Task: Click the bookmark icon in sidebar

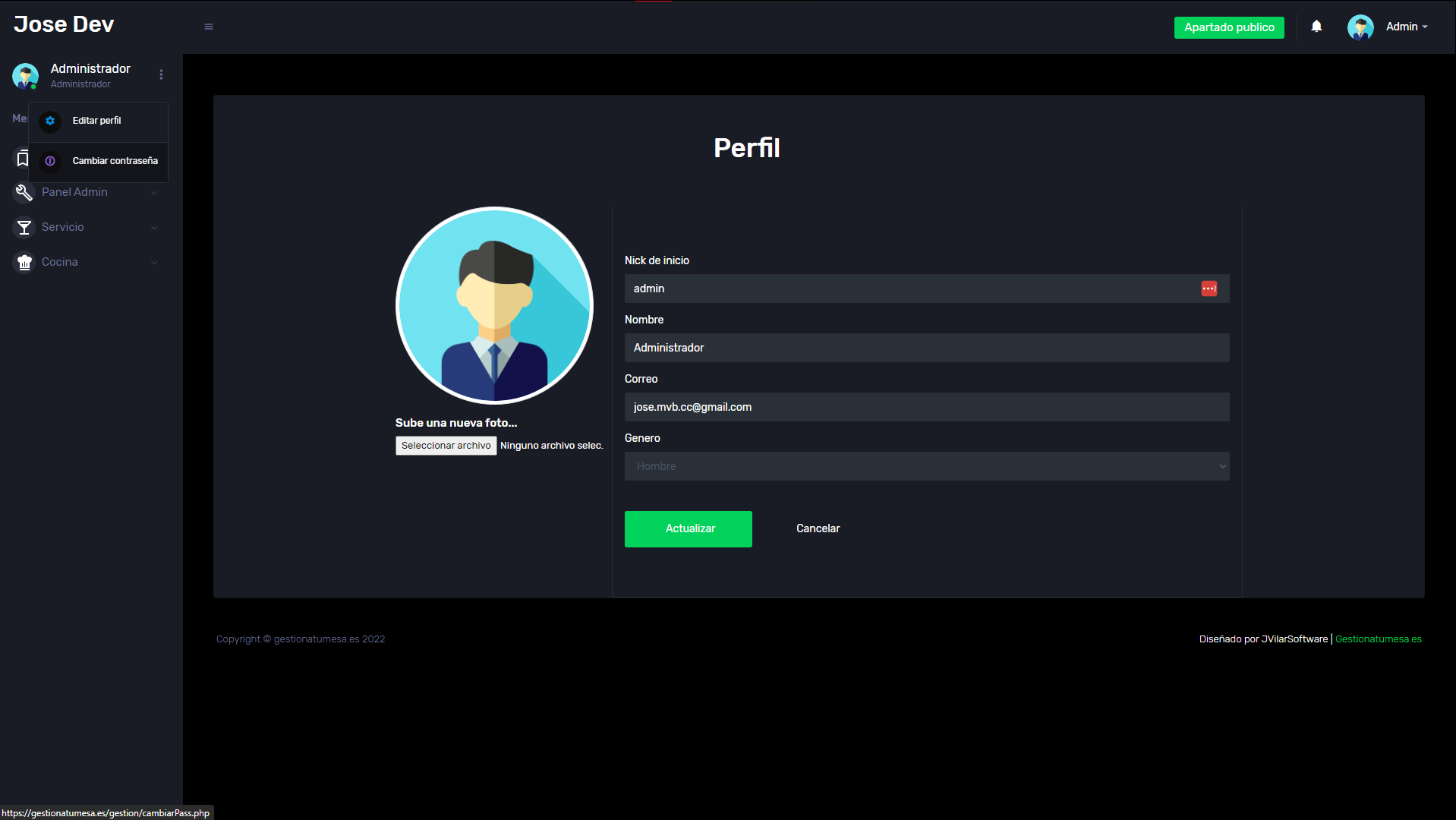Action: click(x=23, y=159)
